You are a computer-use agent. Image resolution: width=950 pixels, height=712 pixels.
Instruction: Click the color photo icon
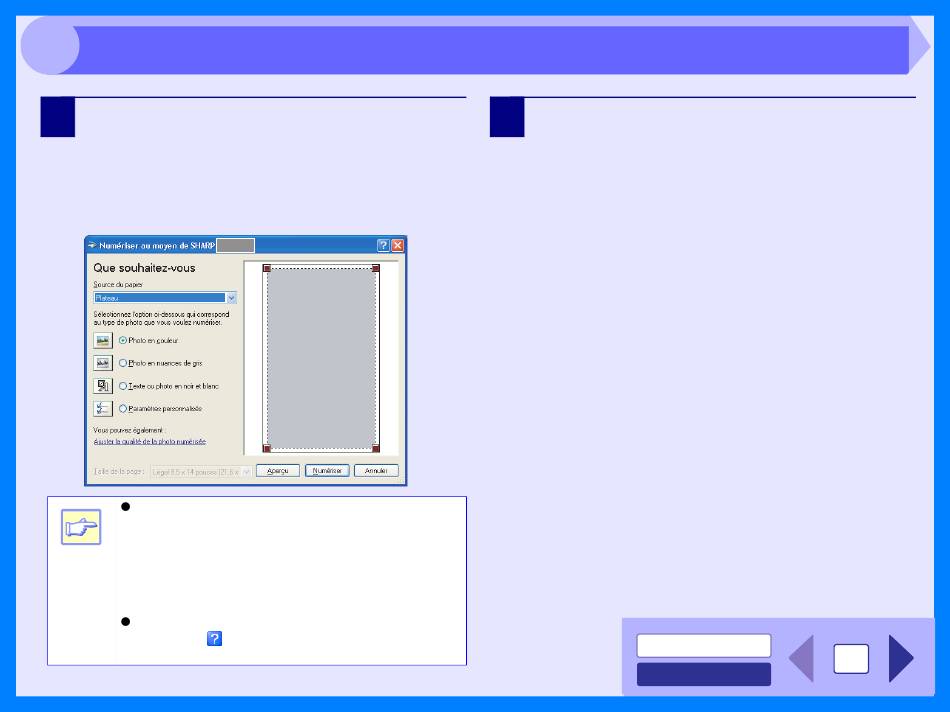(x=103, y=341)
